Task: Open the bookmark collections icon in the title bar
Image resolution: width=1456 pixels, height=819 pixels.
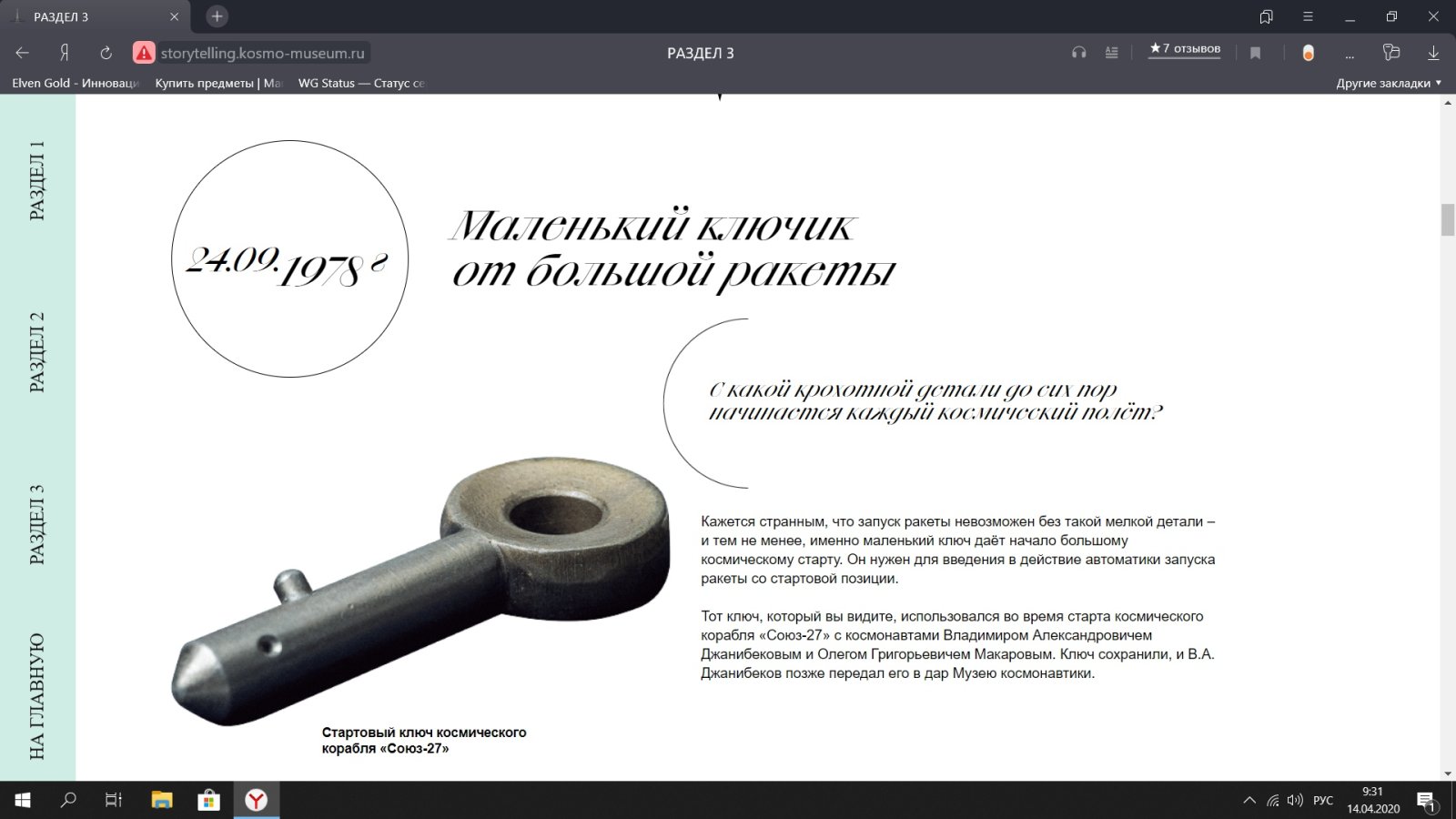Action: 1266,16
